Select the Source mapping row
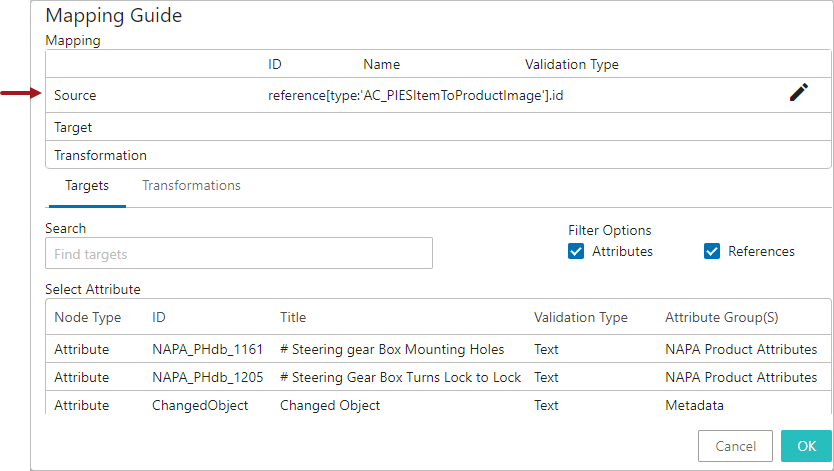834x471 pixels. coord(438,95)
